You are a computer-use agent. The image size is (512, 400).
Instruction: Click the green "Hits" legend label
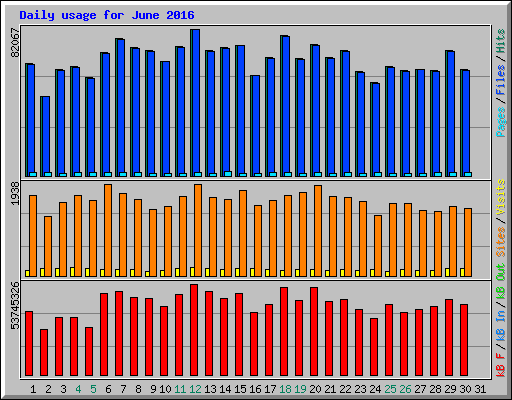(x=501, y=41)
